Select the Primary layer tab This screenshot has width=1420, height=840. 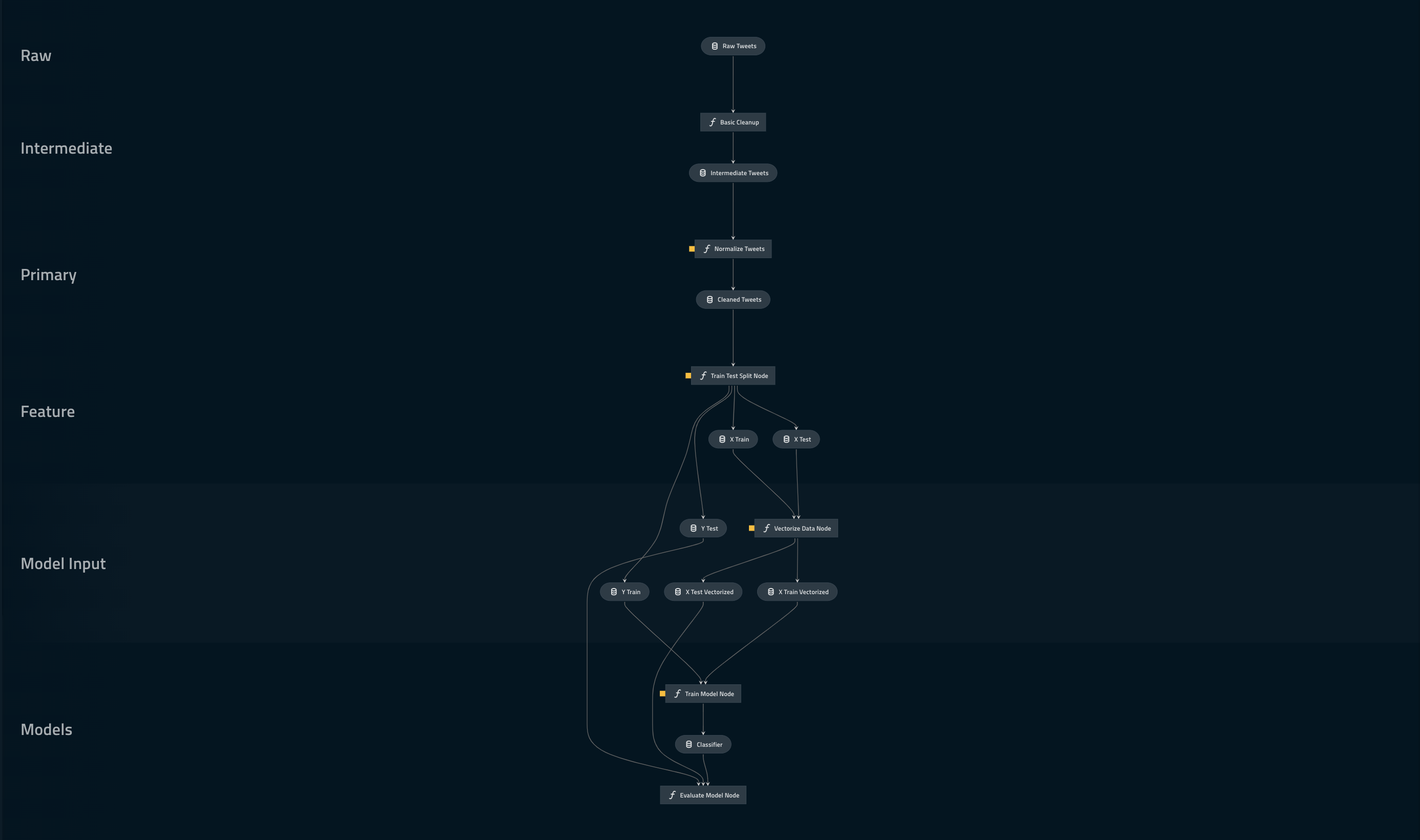click(47, 275)
